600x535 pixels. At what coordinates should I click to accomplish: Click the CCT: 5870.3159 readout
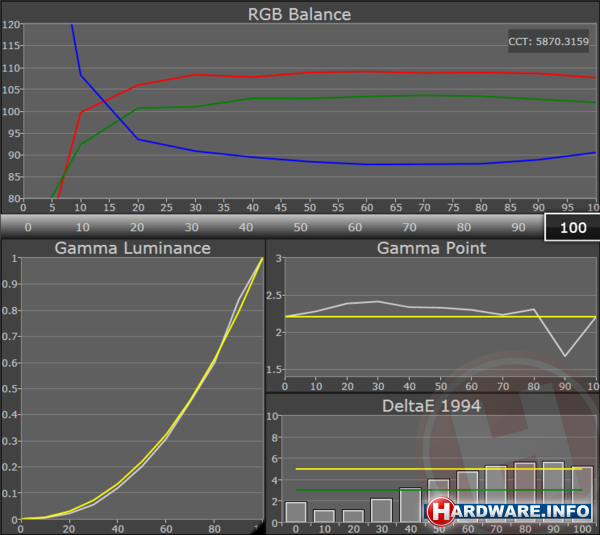(x=548, y=41)
